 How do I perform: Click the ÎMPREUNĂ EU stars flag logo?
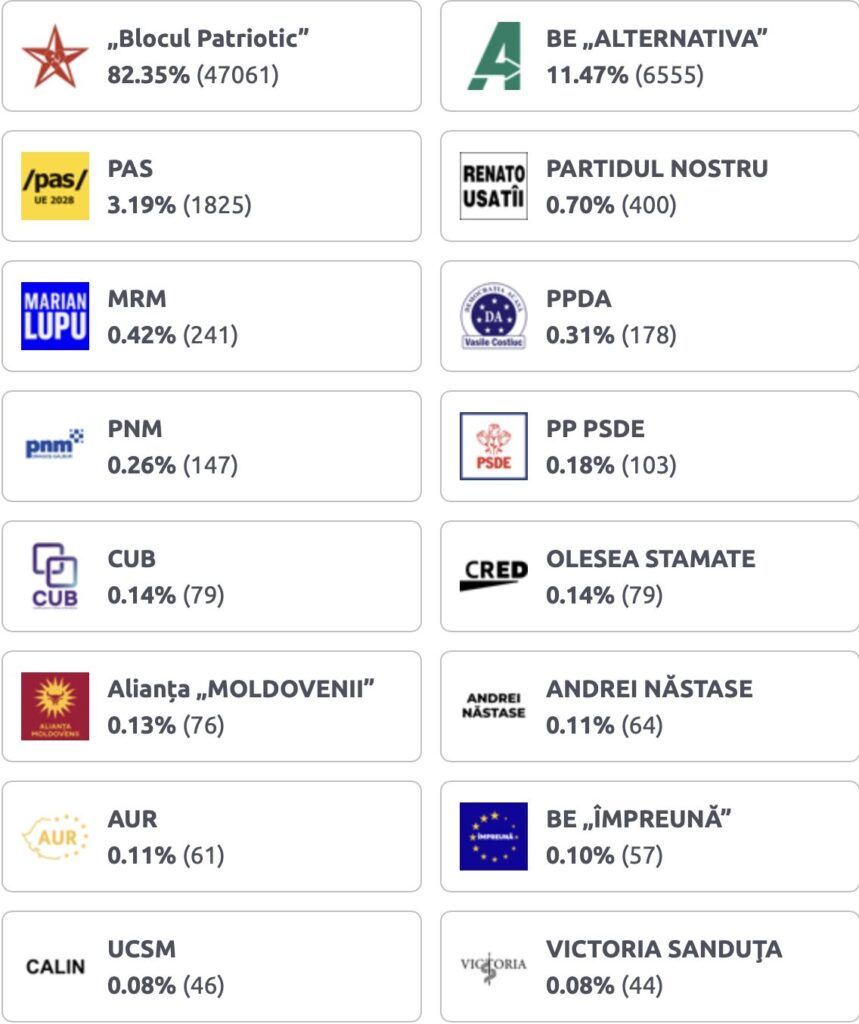[494, 836]
